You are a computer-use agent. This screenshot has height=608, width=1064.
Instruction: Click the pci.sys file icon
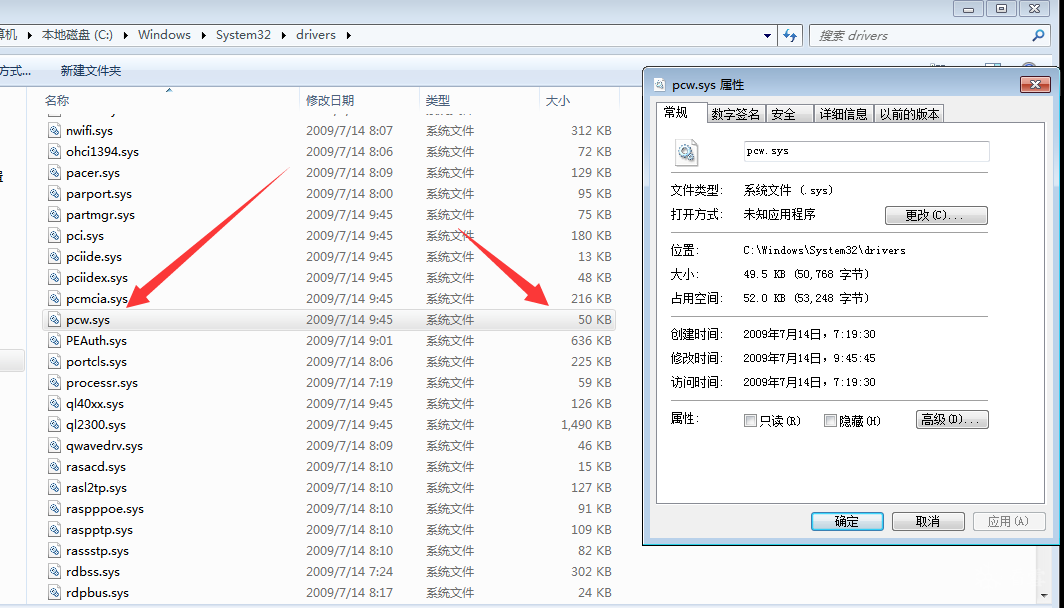[54, 235]
